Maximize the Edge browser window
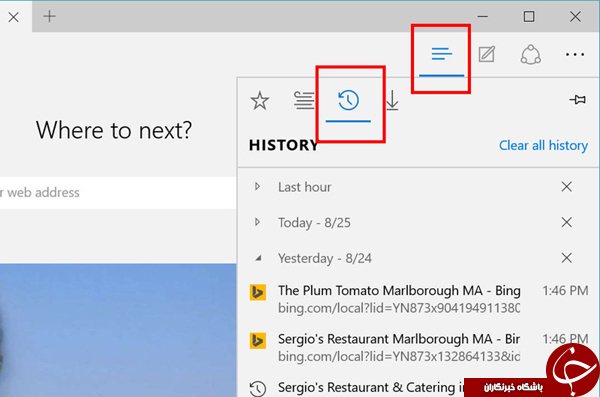600x397 pixels. pos(529,16)
